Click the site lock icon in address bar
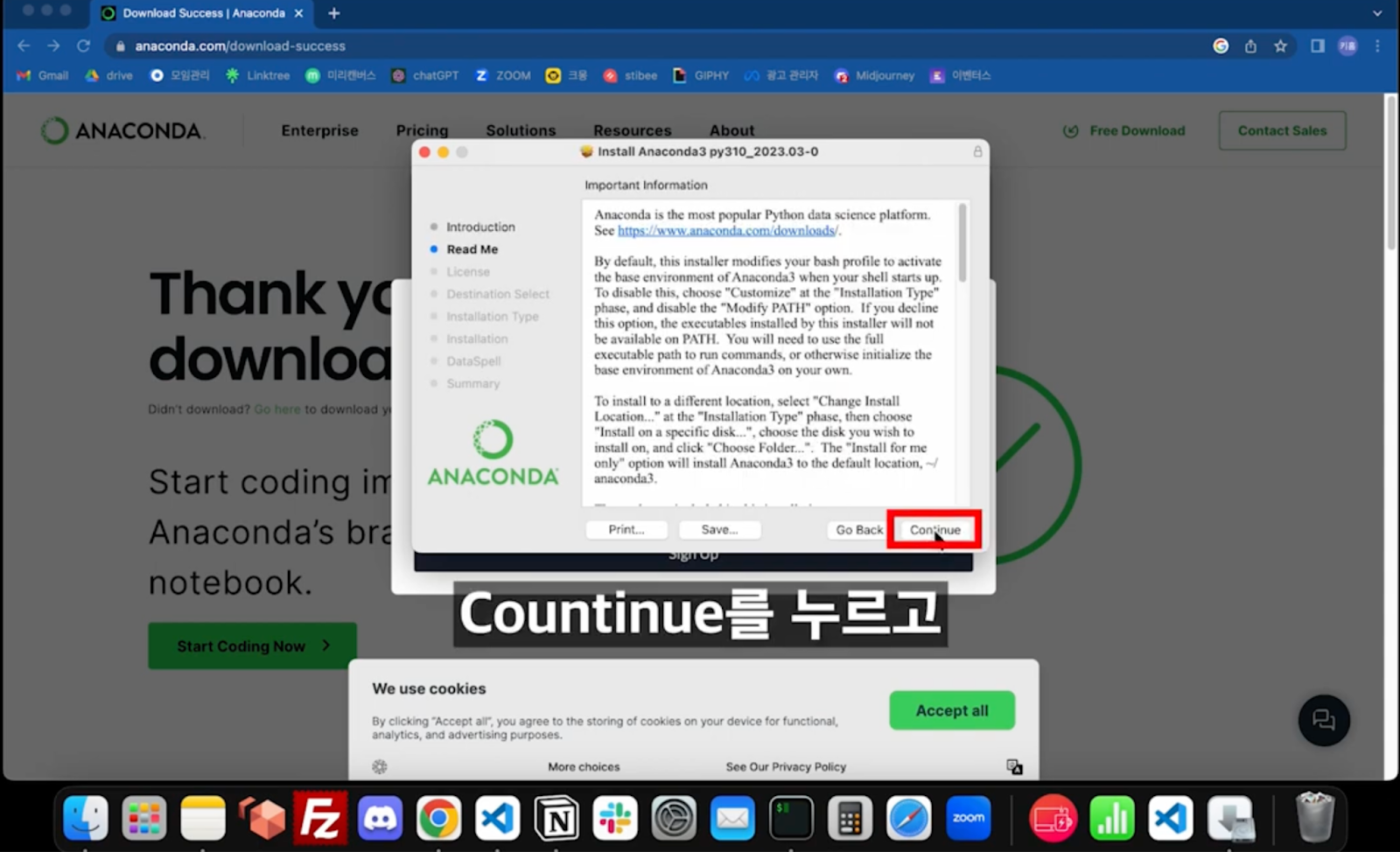The height and width of the screenshot is (852, 1400). coord(121,45)
